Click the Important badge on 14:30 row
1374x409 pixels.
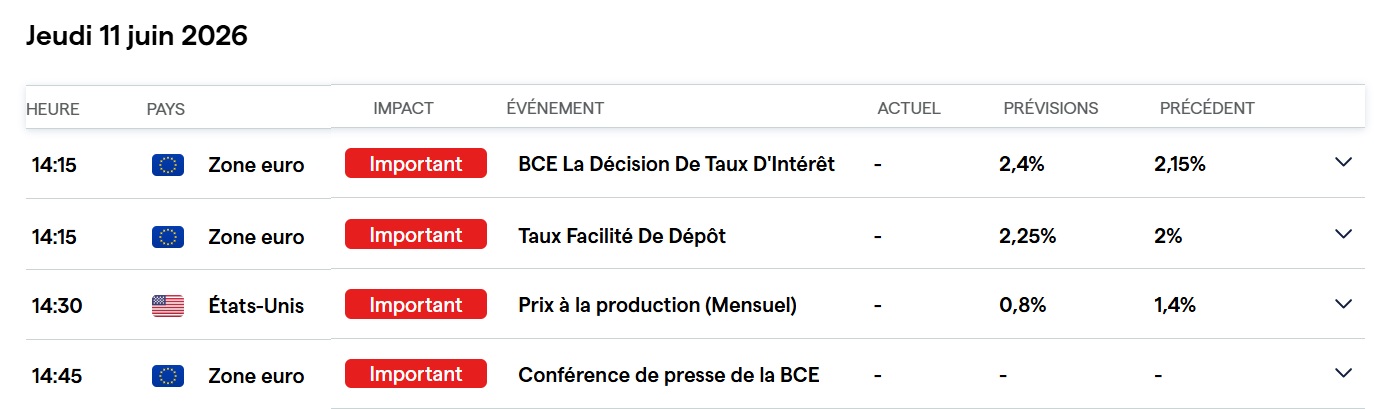[x=416, y=305]
